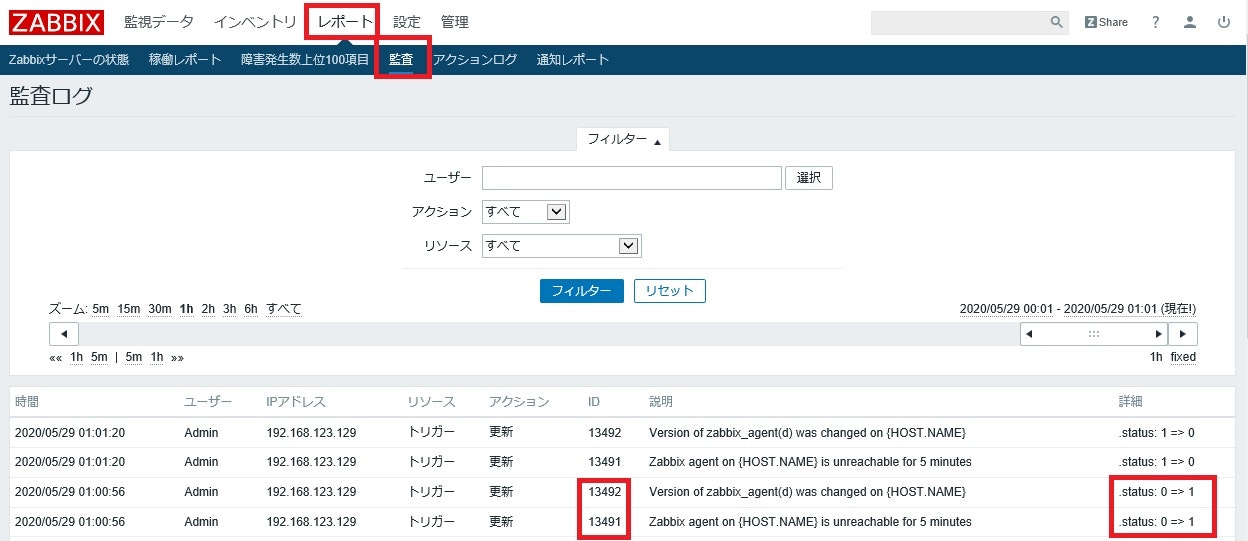The height and width of the screenshot is (541, 1248).
Task: Open the レポート menu
Action: click(x=345, y=22)
